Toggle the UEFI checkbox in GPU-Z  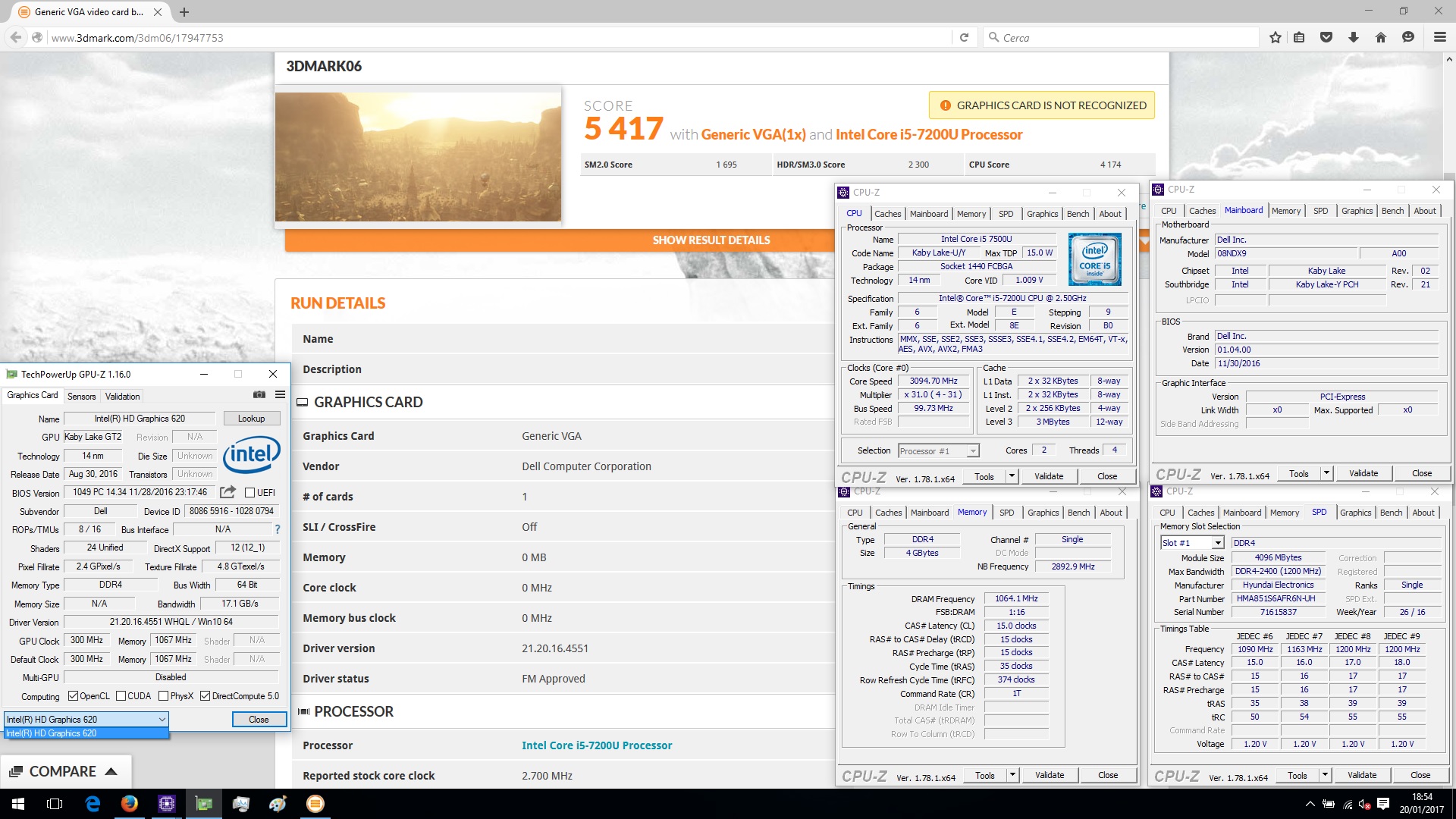coord(249,492)
